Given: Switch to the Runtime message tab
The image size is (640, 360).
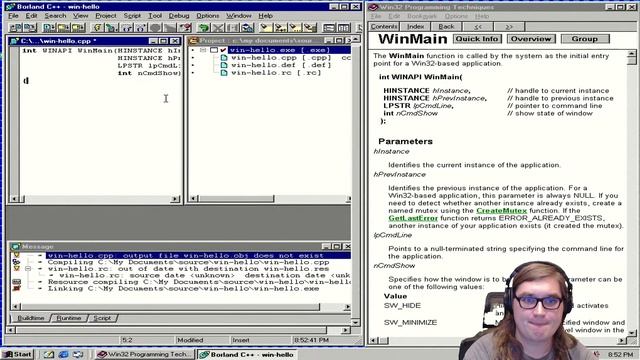Looking at the screenshot, I should pos(69,318).
